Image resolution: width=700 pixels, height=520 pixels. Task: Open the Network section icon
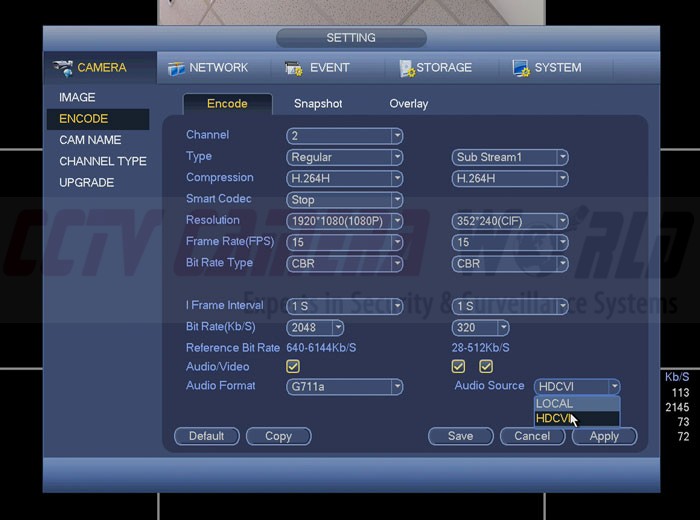click(x=177, y=68)
